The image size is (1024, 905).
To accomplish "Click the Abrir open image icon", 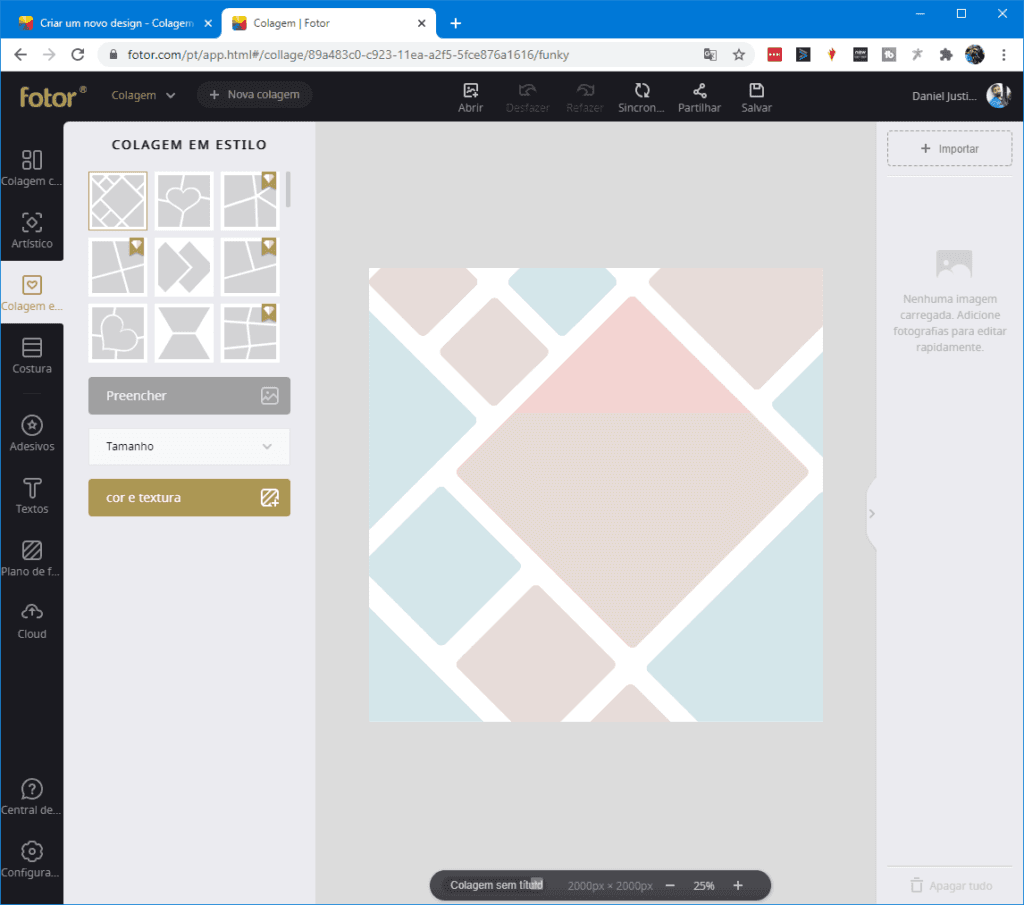I will (x=471, y=96).
